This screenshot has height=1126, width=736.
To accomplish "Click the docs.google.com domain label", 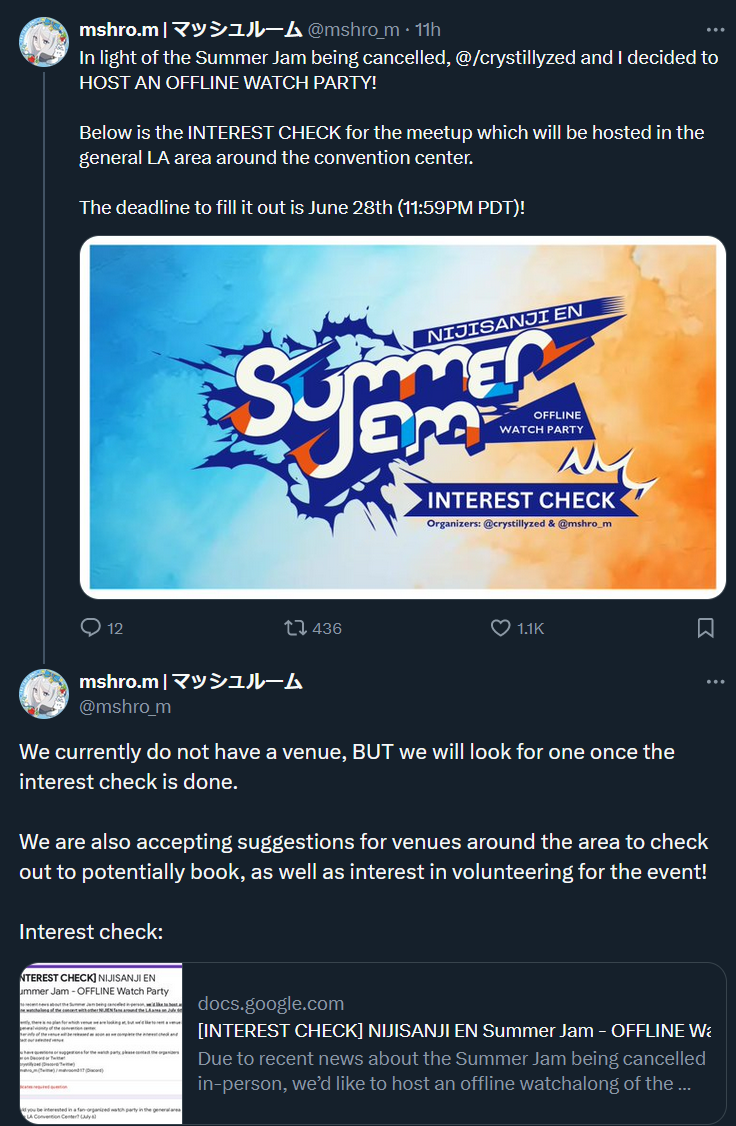I will click(271, 1003).
